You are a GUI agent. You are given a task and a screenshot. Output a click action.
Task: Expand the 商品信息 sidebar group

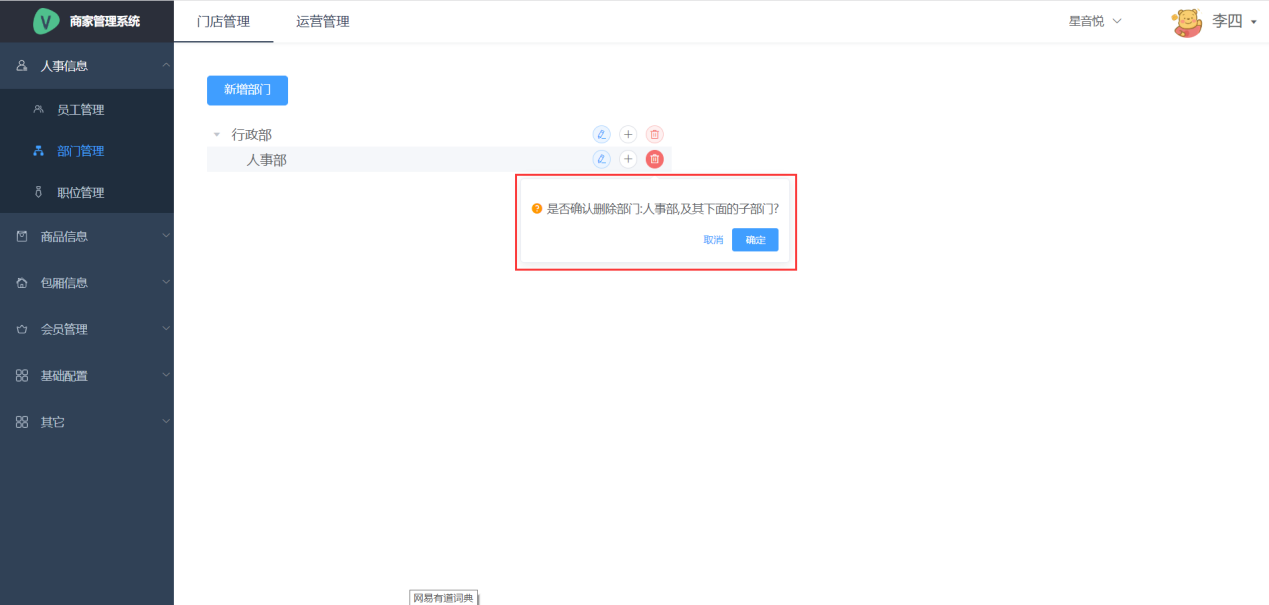coord(166,237)
